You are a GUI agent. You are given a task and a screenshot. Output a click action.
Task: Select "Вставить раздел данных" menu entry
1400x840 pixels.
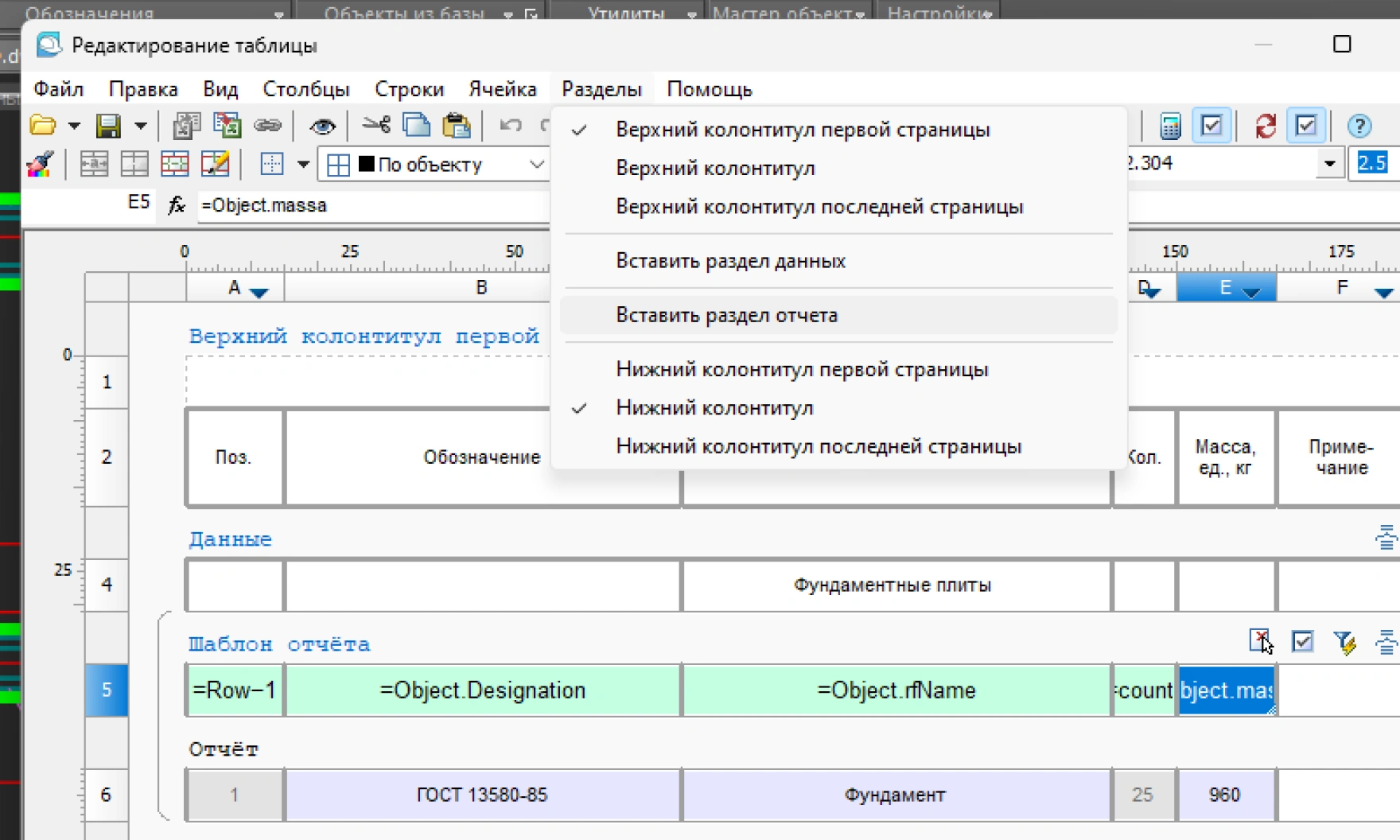click(730, 261)
